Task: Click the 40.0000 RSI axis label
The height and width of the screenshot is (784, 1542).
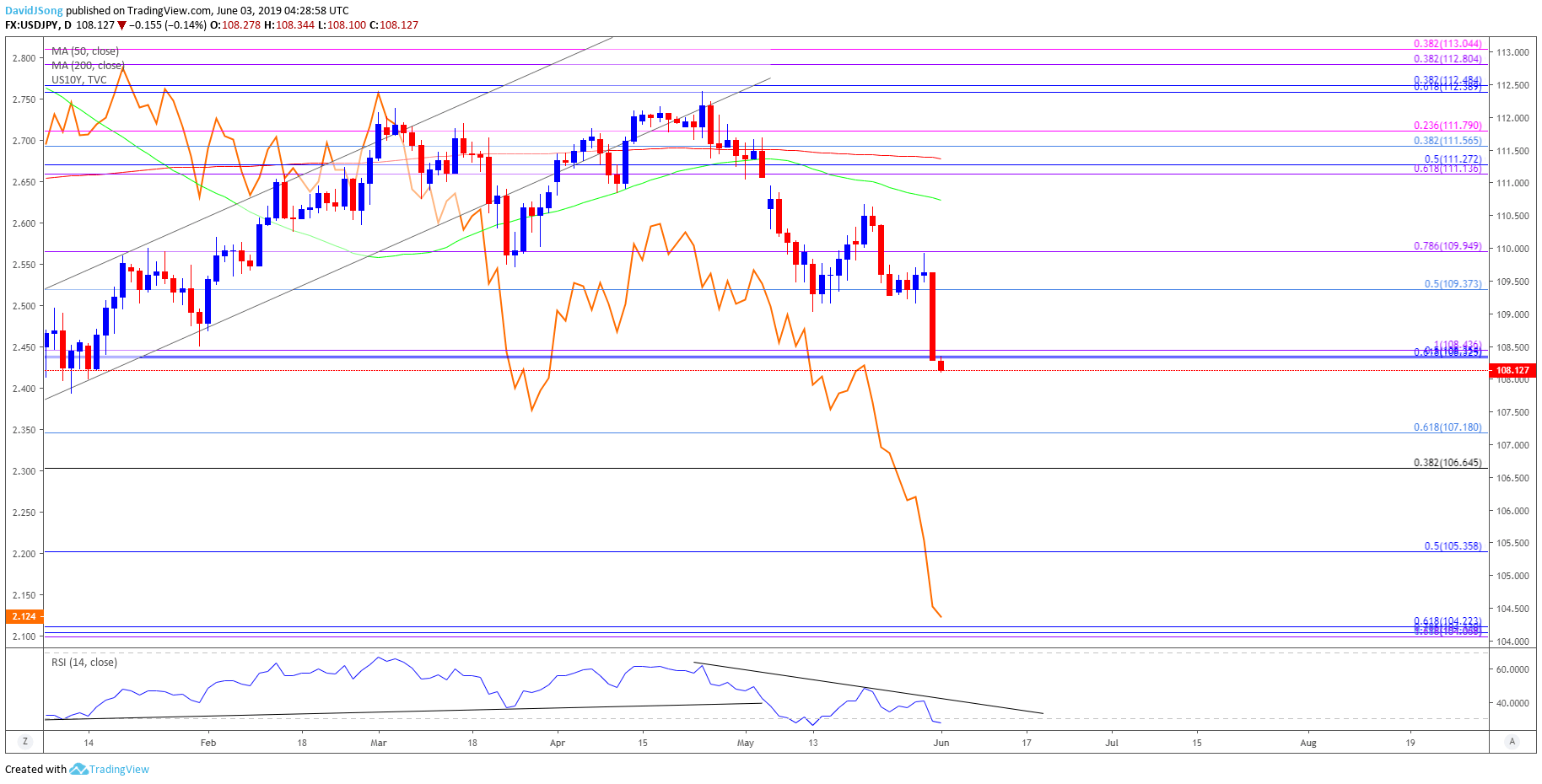Action: 1512,703
